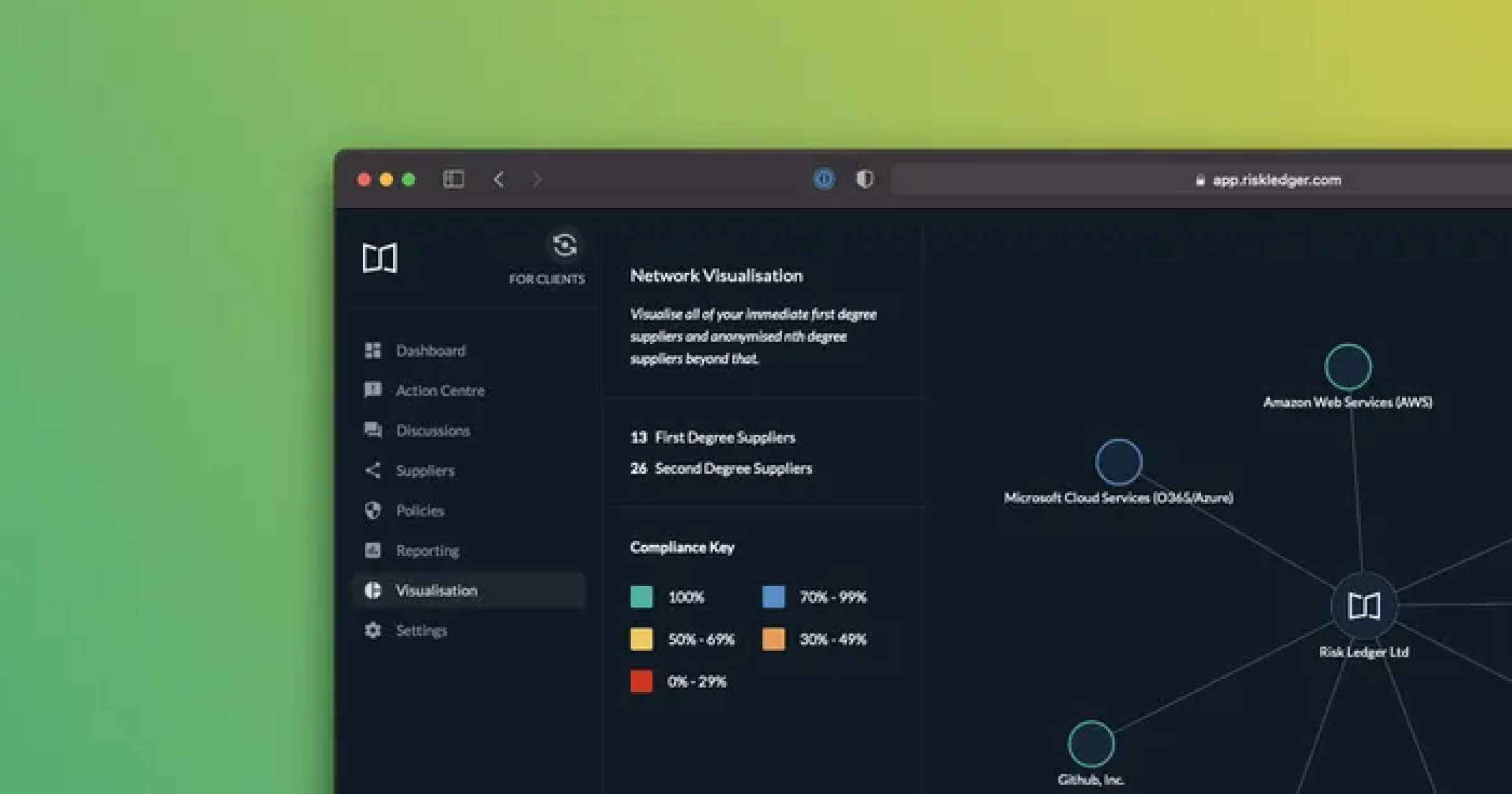This screenshot has width=1512, height=794.
Task: Click the 'Risk Ledger Ltd' label
Action: click(x=1364, y=652)
